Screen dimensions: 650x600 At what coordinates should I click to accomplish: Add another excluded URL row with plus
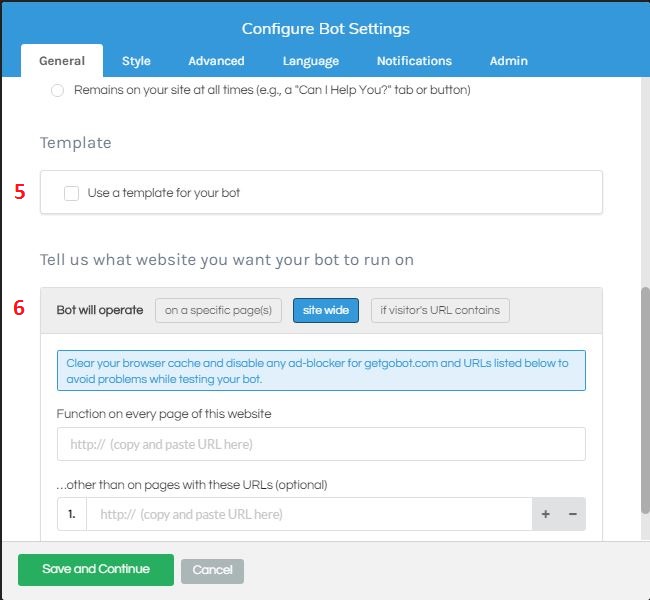(546, 514)
